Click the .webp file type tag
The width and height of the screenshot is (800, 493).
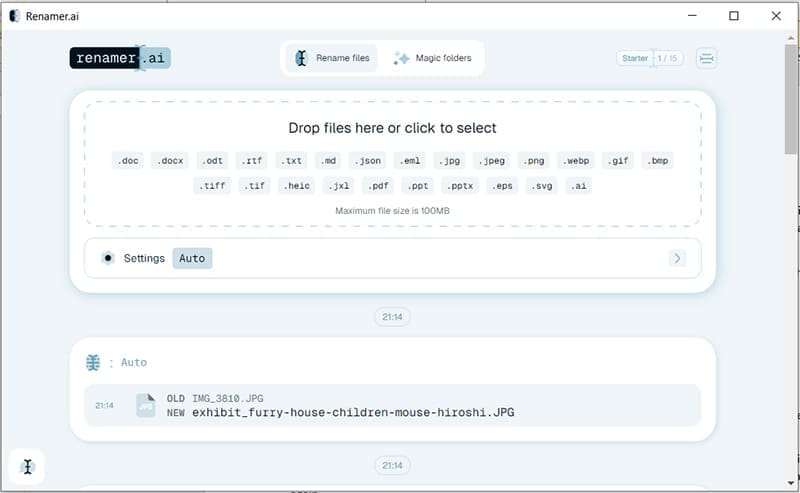point(576,161)
